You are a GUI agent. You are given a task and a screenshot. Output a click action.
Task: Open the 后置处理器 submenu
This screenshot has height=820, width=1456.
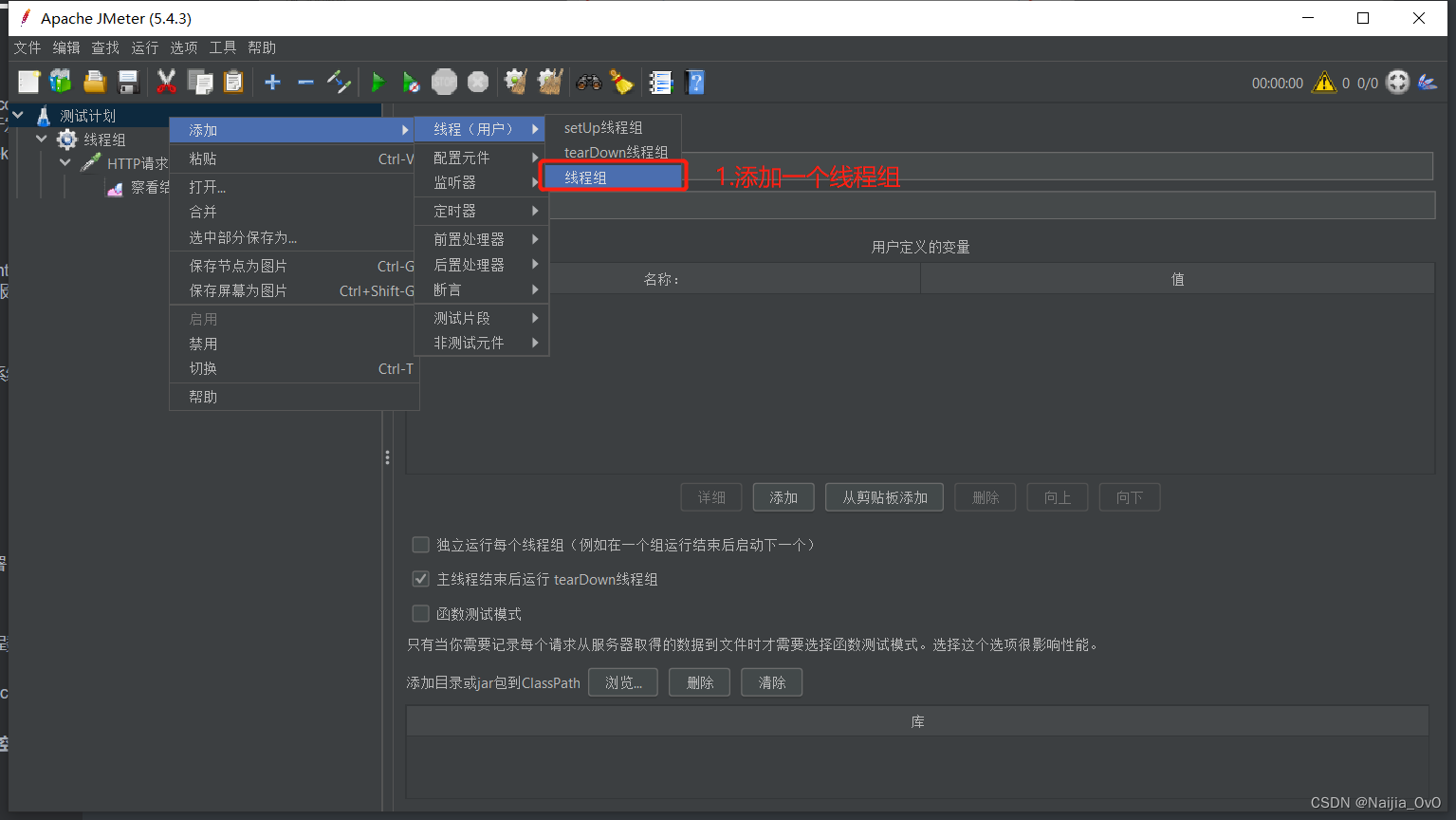click(x=482, y=265)
